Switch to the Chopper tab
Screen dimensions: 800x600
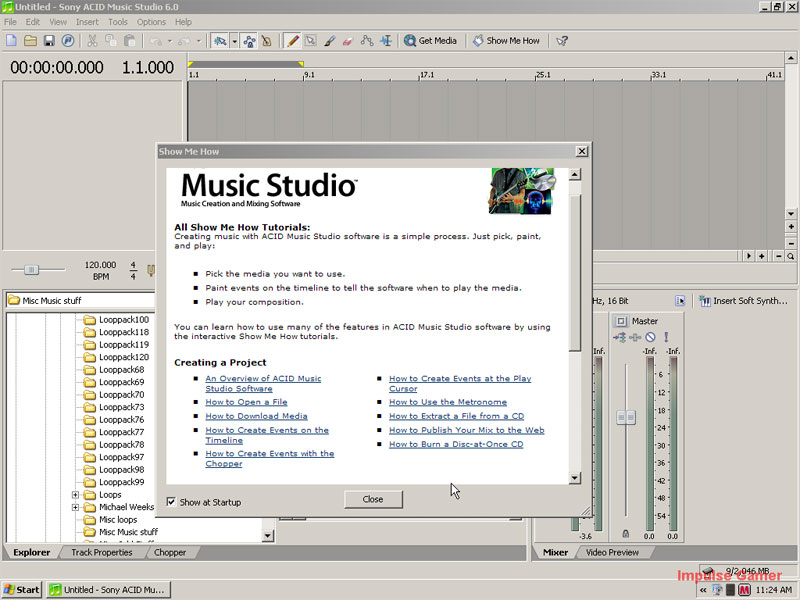point(170,553)
